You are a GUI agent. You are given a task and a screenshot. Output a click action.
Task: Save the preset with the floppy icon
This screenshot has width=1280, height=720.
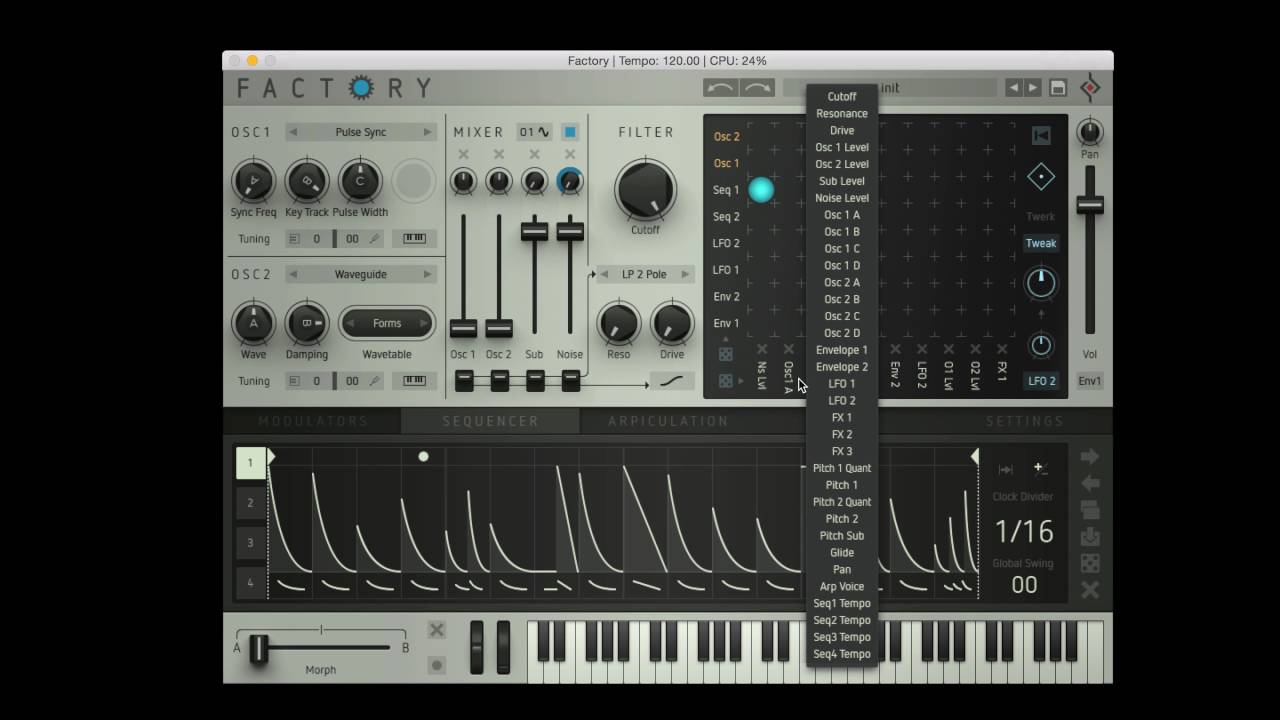pyautogui.click(x=1058, y=88)
